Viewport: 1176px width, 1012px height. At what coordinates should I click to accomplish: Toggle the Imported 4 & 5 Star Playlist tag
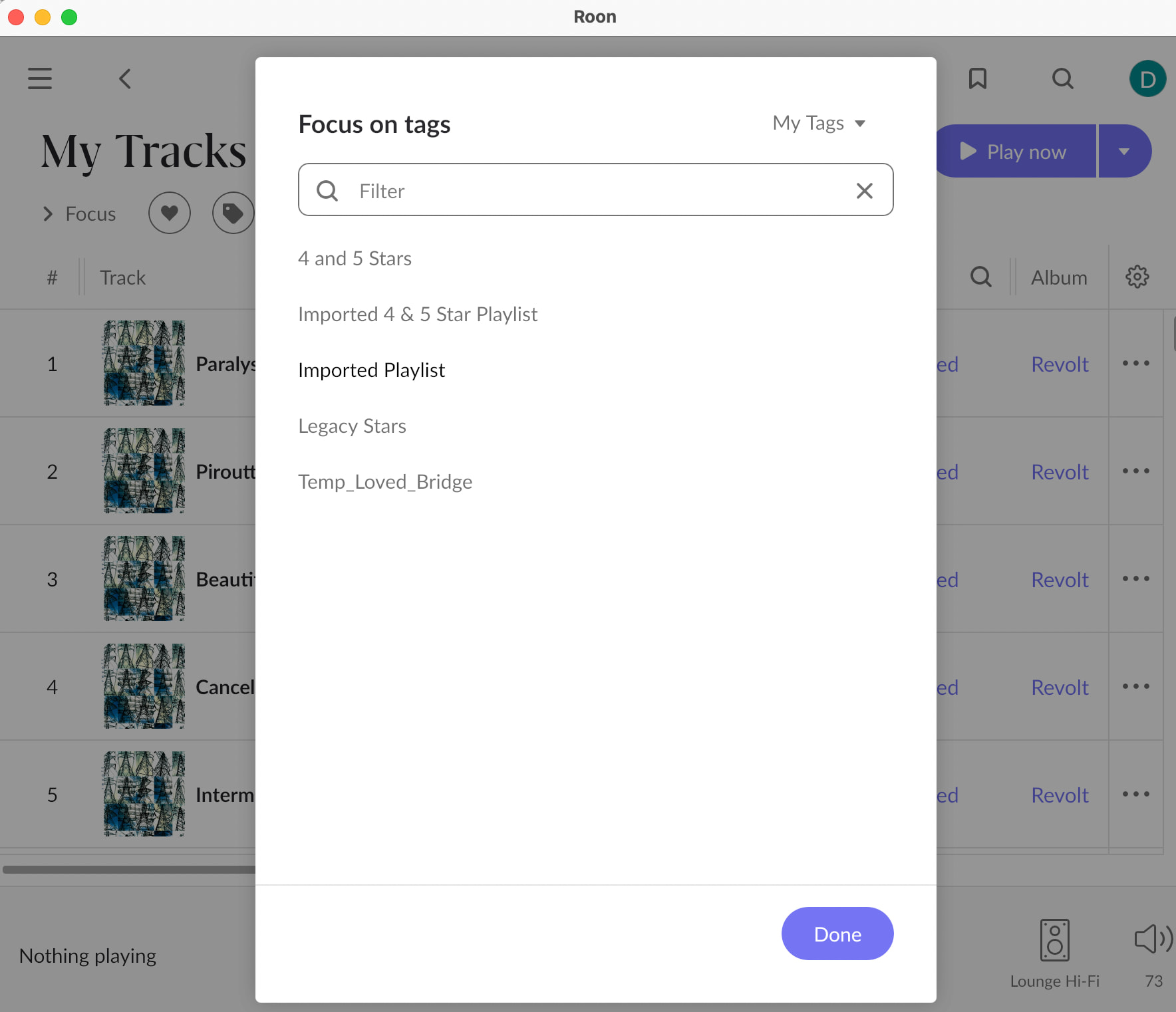click(418, 314)
